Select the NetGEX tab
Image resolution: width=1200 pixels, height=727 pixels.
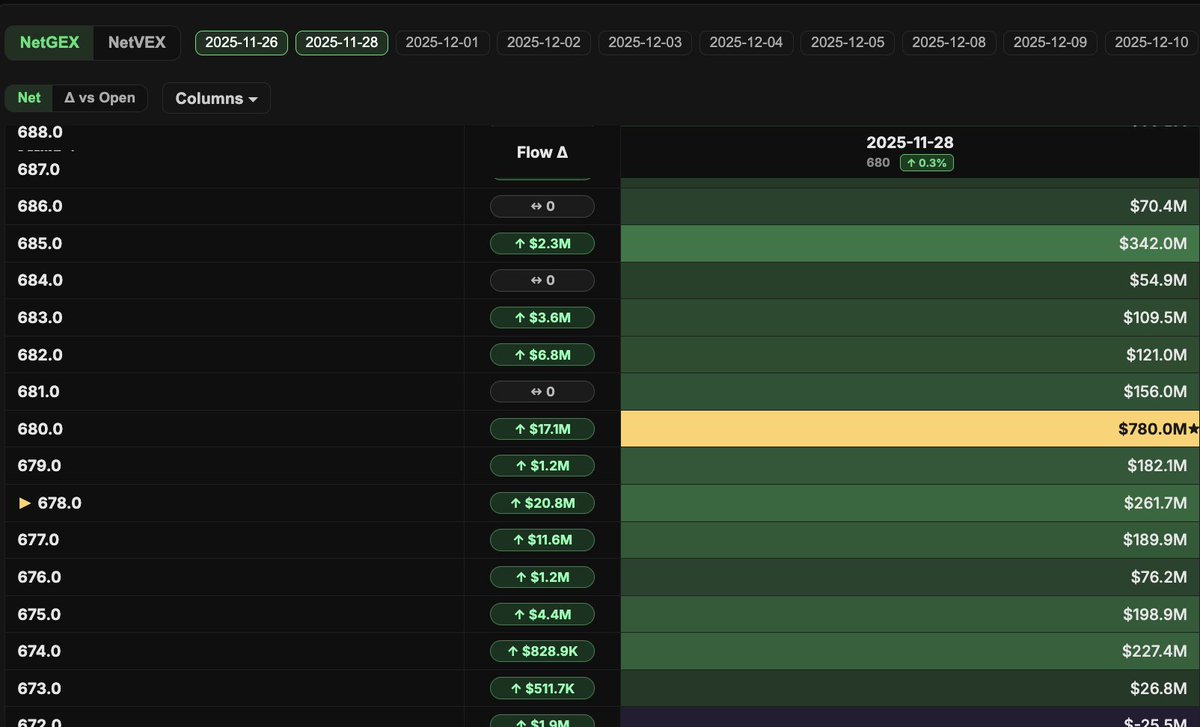coord(49,43)
